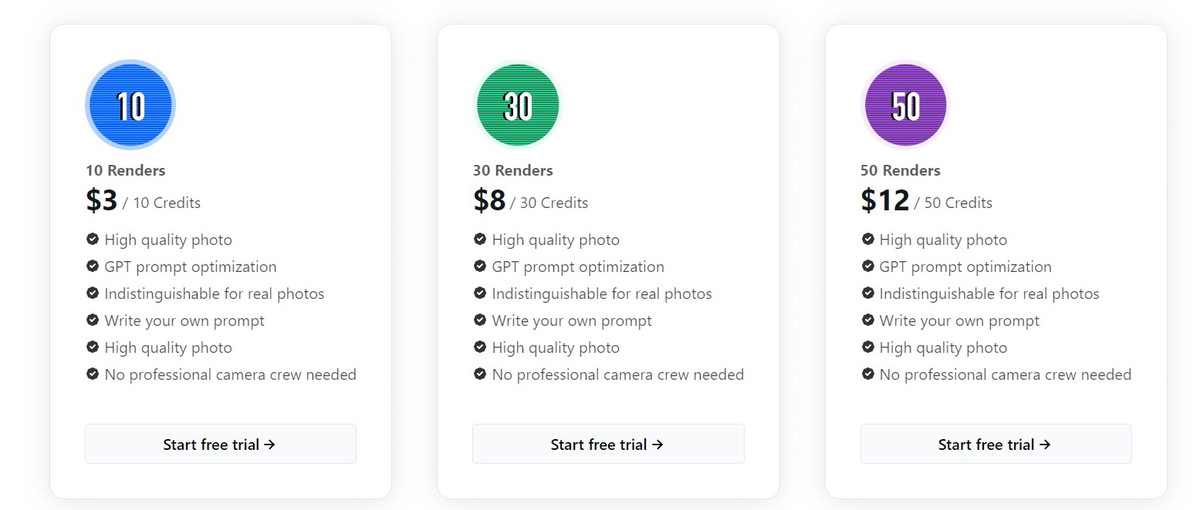Select the $3 price text
The image size is (1200, 510).
click(102, 201)
